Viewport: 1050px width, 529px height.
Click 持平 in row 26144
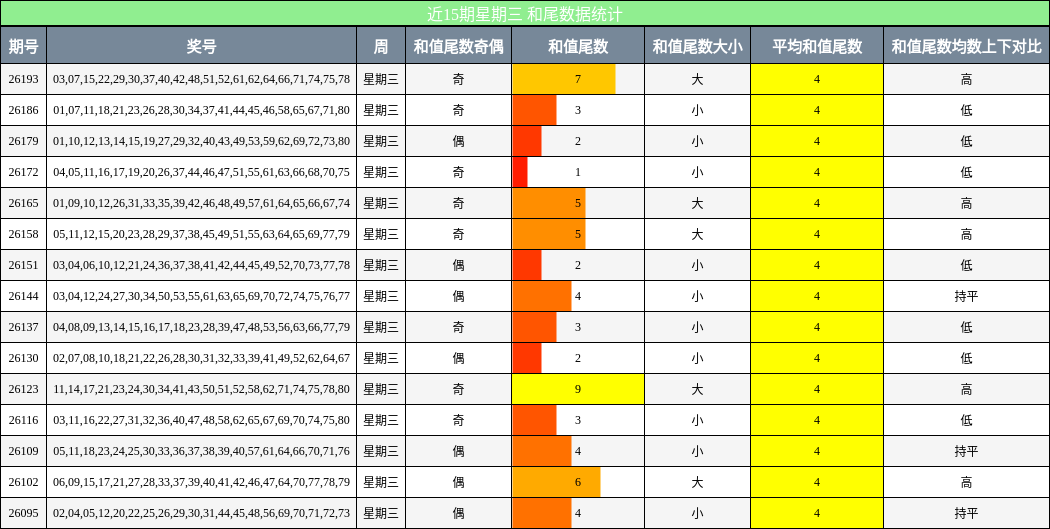coord(966,296)
